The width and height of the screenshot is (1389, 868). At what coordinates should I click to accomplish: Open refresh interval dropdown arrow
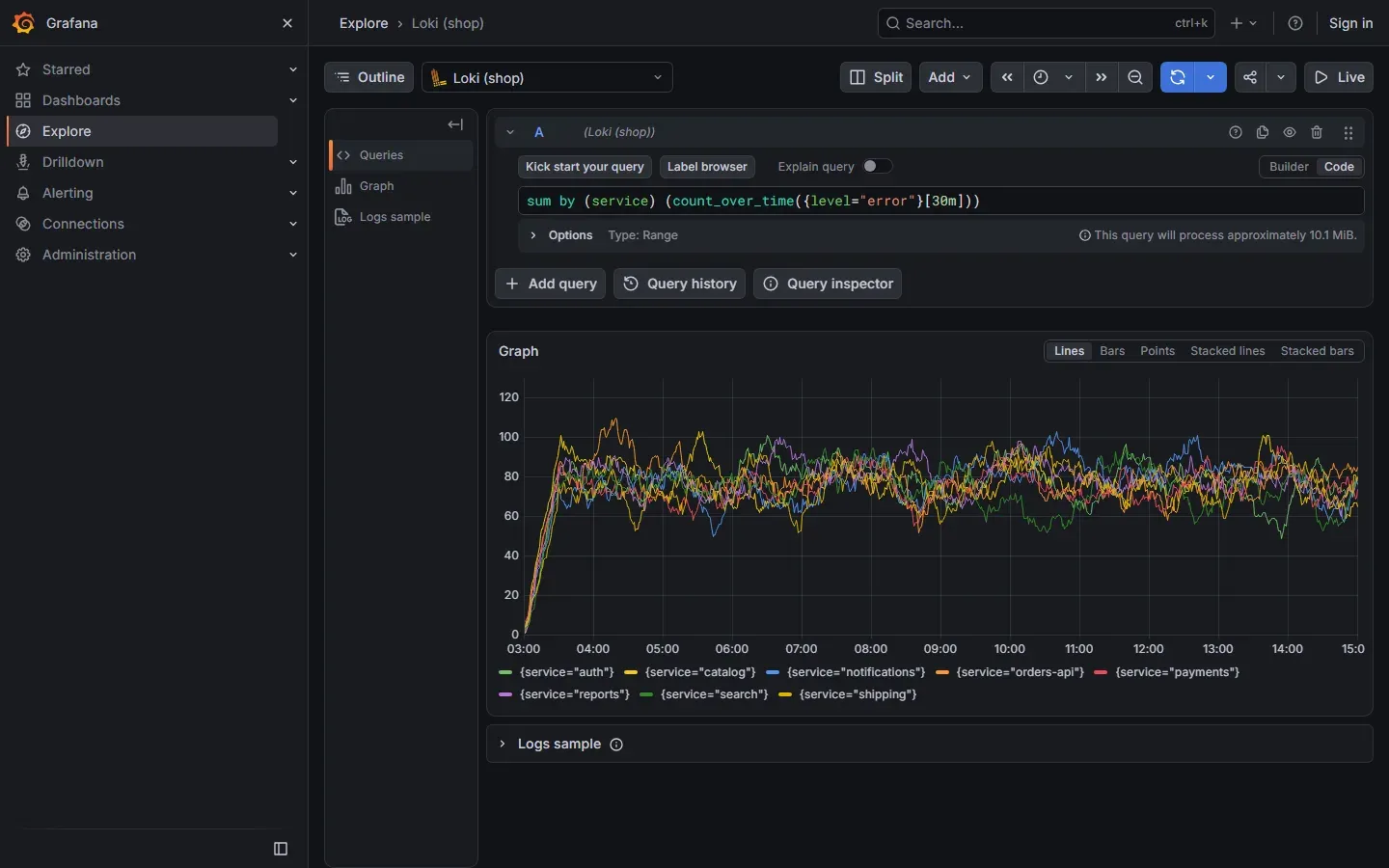pos(1211,77)
